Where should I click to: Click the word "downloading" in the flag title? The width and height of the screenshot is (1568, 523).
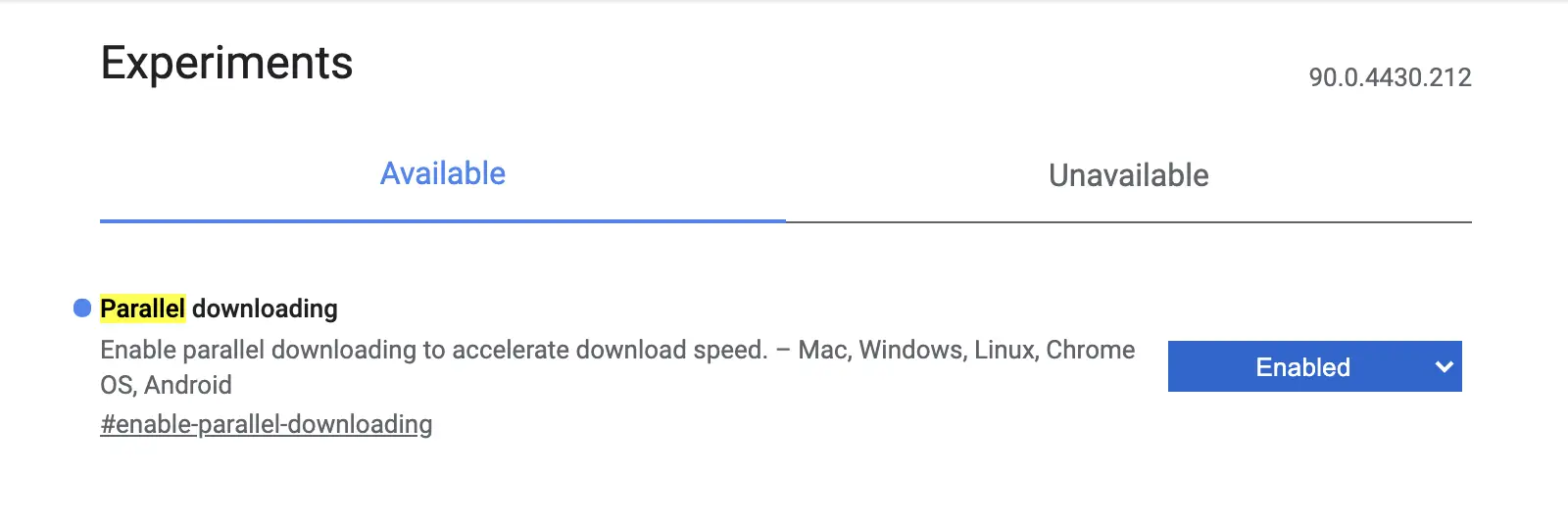(x=265, y=309)
